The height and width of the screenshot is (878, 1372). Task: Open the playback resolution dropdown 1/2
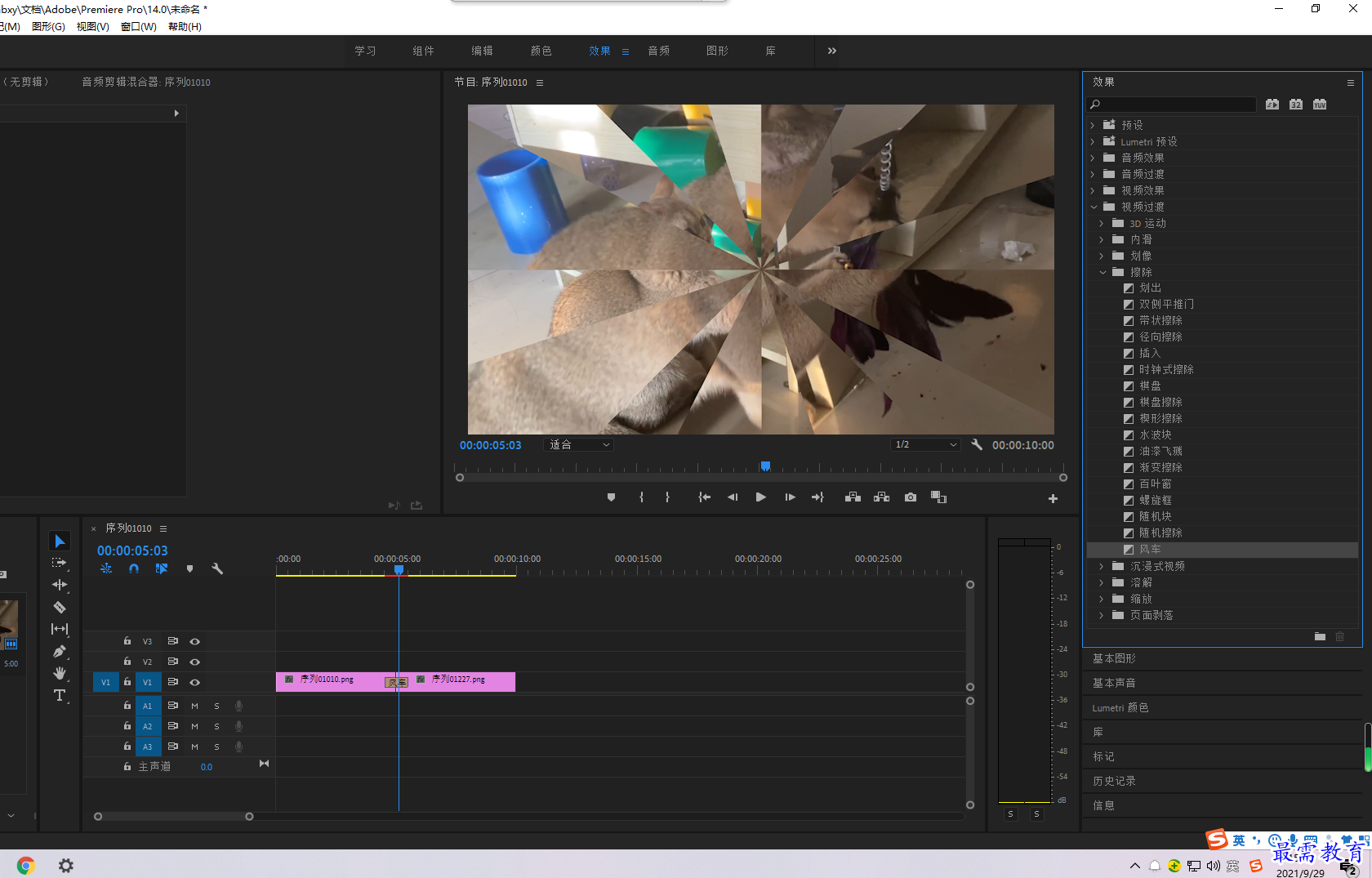(x=924, y=445)
